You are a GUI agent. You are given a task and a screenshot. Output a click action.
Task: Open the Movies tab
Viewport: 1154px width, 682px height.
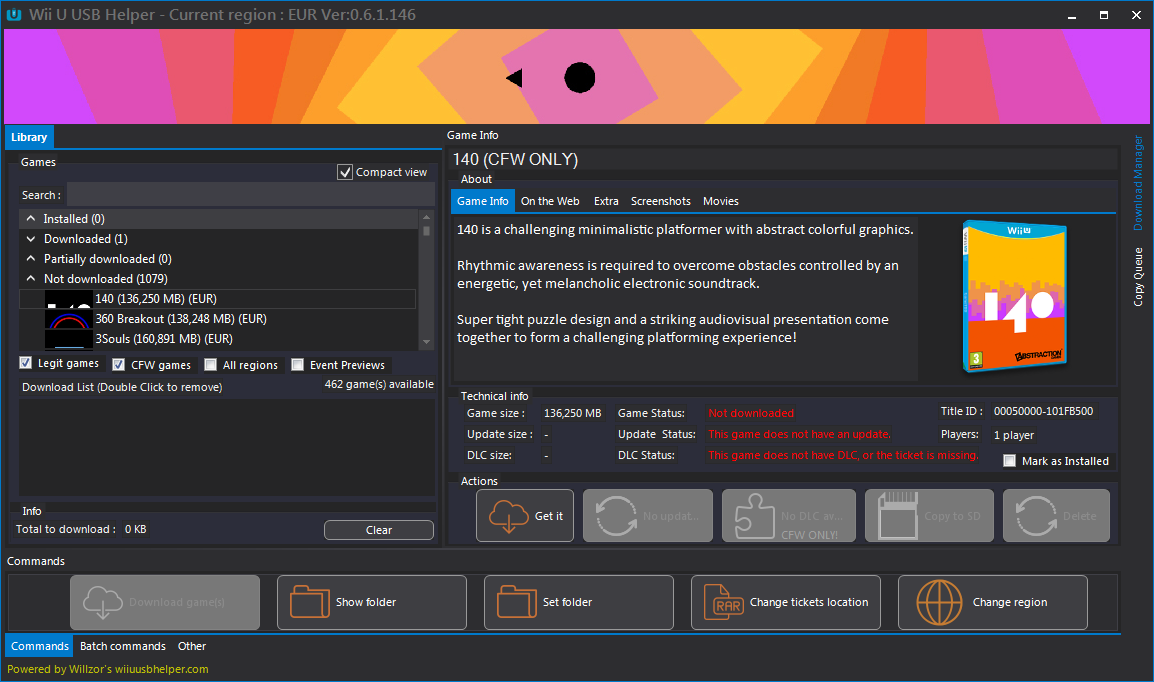pos(721,201)
